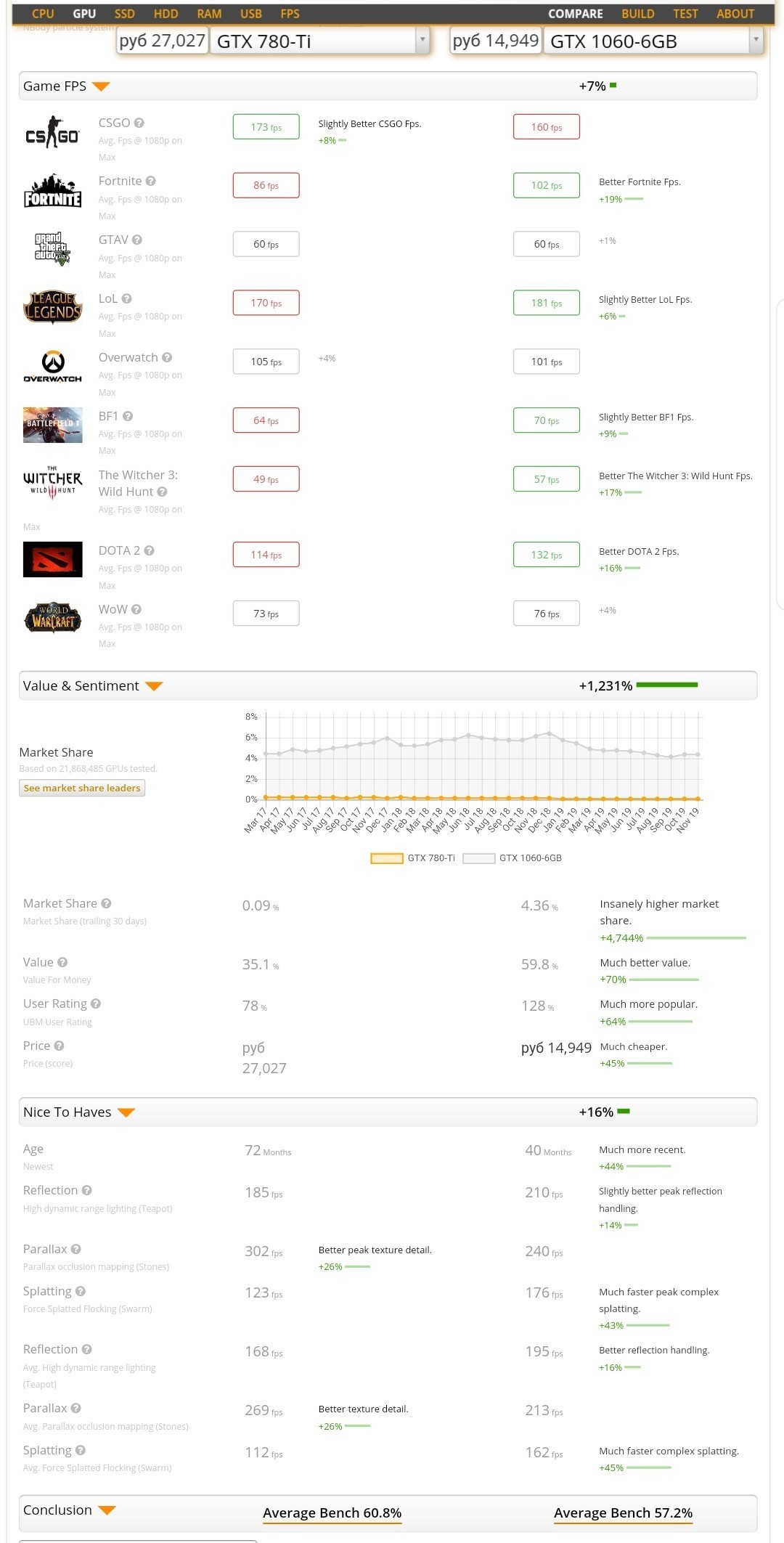Click the Price row question mark
This screenshot has height=1543, width=784.
click(59, 1046)
